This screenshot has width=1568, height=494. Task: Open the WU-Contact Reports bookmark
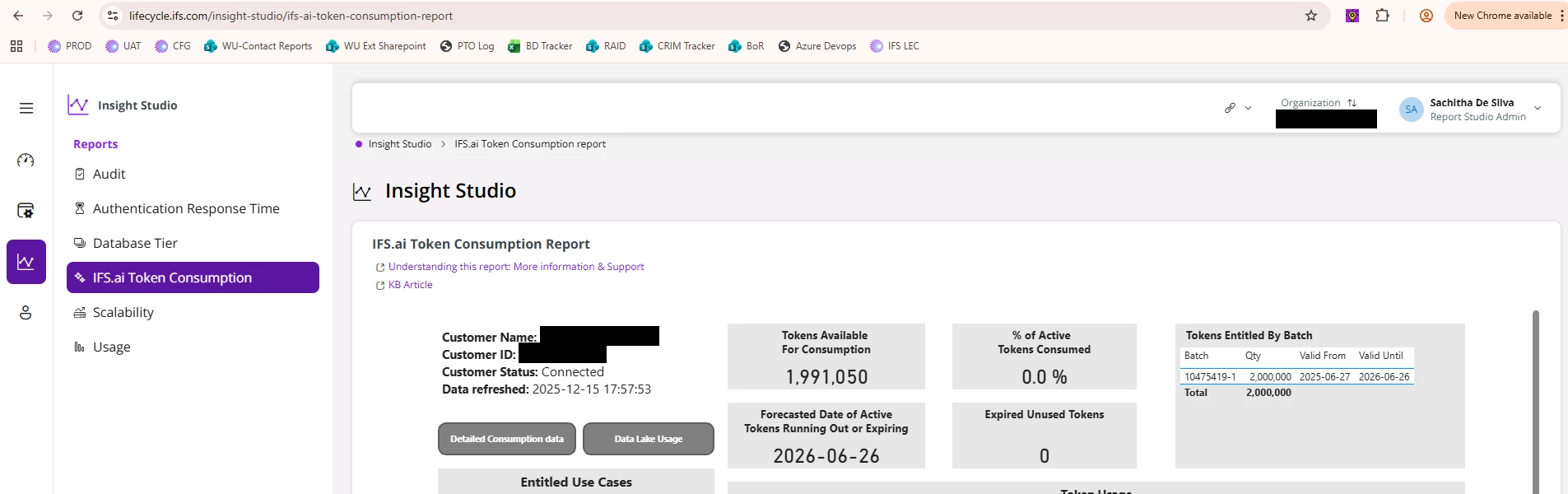(x=258, y=46)
